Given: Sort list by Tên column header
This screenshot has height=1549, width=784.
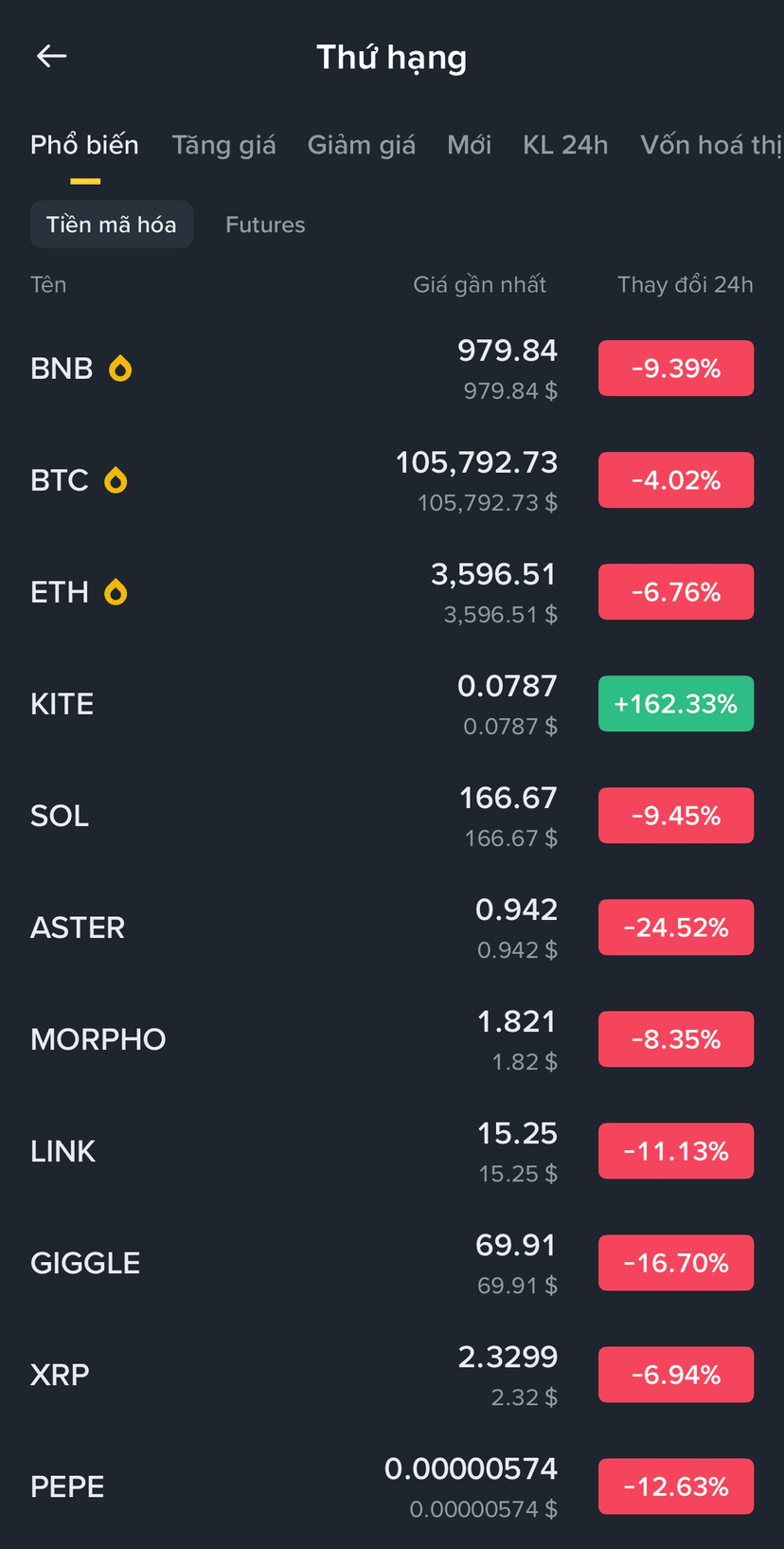Looking at the screenshot, I should pyautogui.click(x=48, y=285).
